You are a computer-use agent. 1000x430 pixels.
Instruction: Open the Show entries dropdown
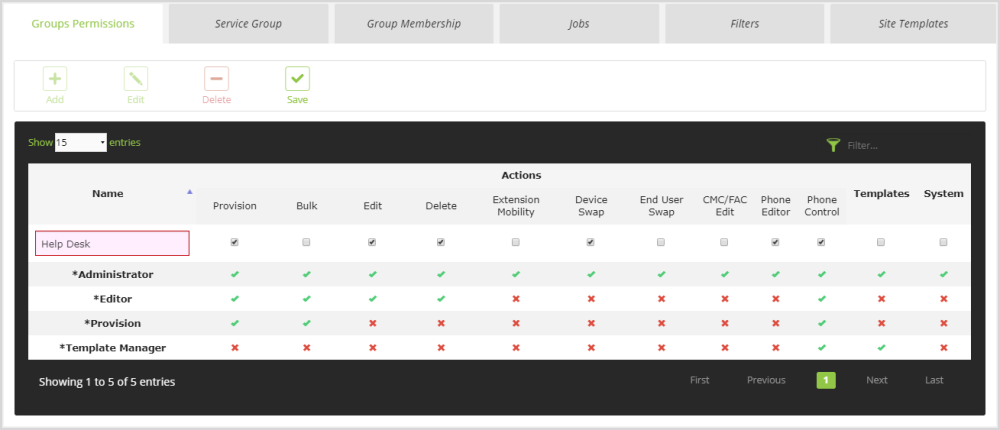(81, 143)
